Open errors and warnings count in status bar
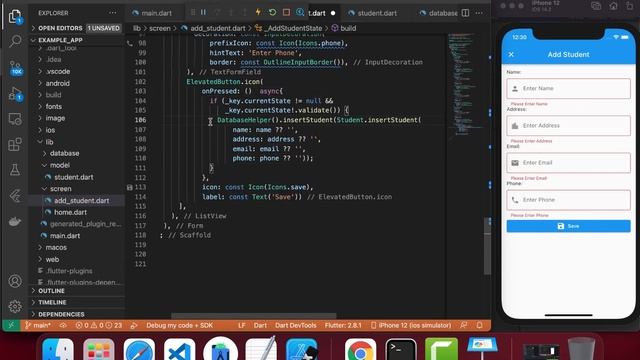640x360 pixels. pos(98,325)
